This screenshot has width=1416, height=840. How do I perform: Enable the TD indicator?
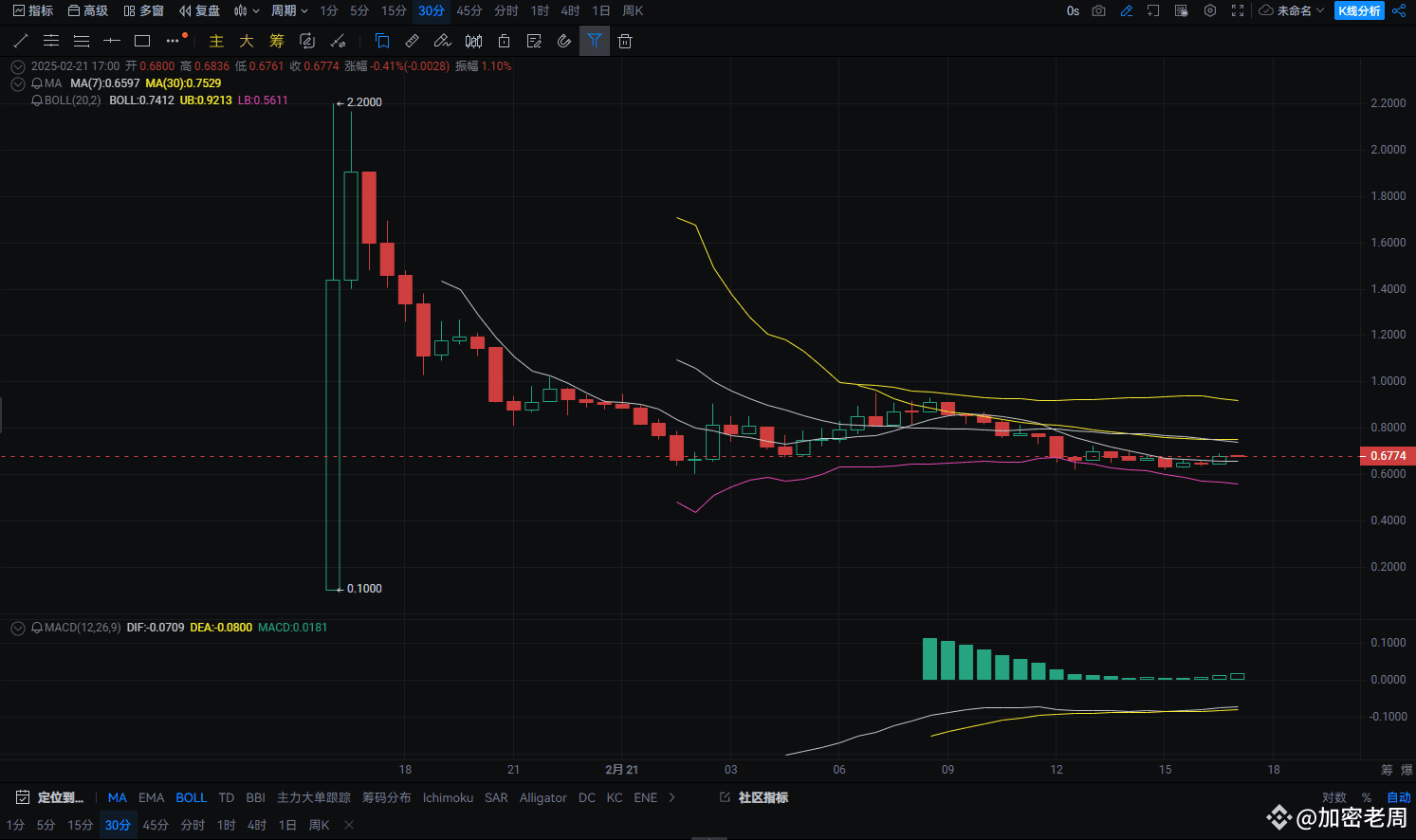pos(226,797)
